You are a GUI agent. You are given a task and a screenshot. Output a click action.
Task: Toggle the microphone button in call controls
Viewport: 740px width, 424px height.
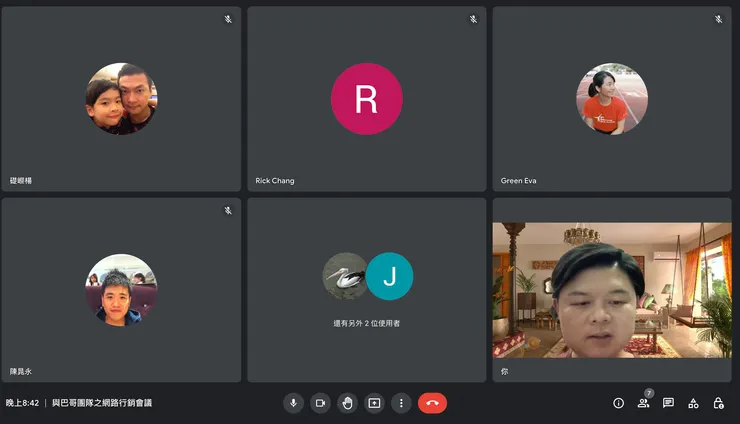point(294,403)
